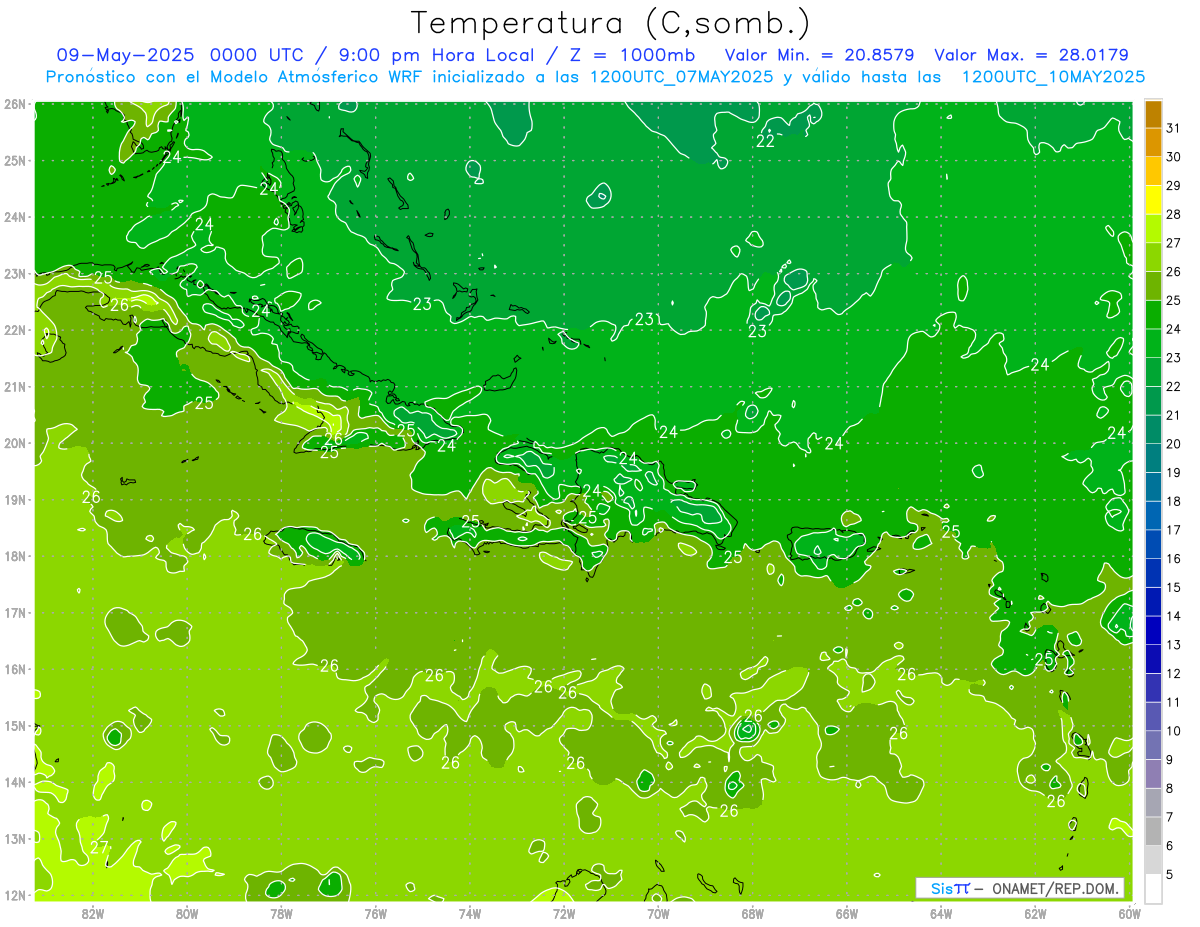Click the '09-May-2025 0000 UTC' date text

pos(181,55)
